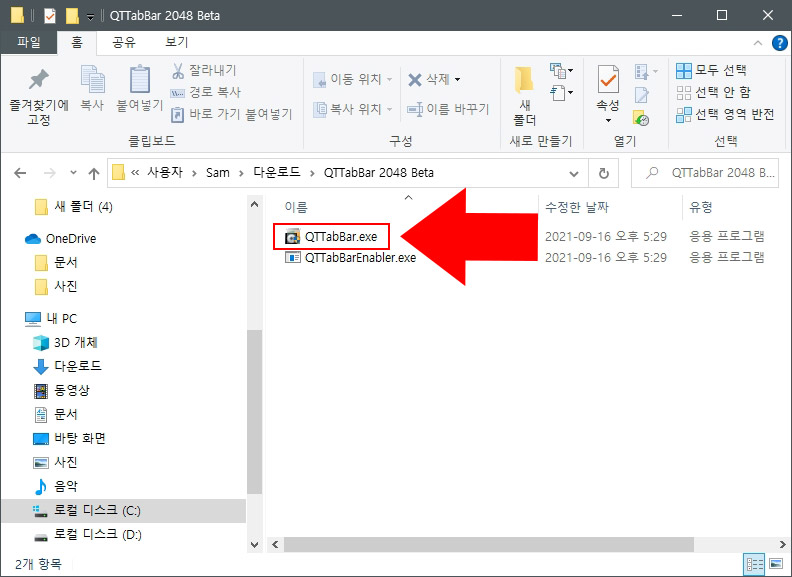Switch to the 보기 tab
Image resolution: width=792 pixels, height=577 pixels.
[176, 42]
